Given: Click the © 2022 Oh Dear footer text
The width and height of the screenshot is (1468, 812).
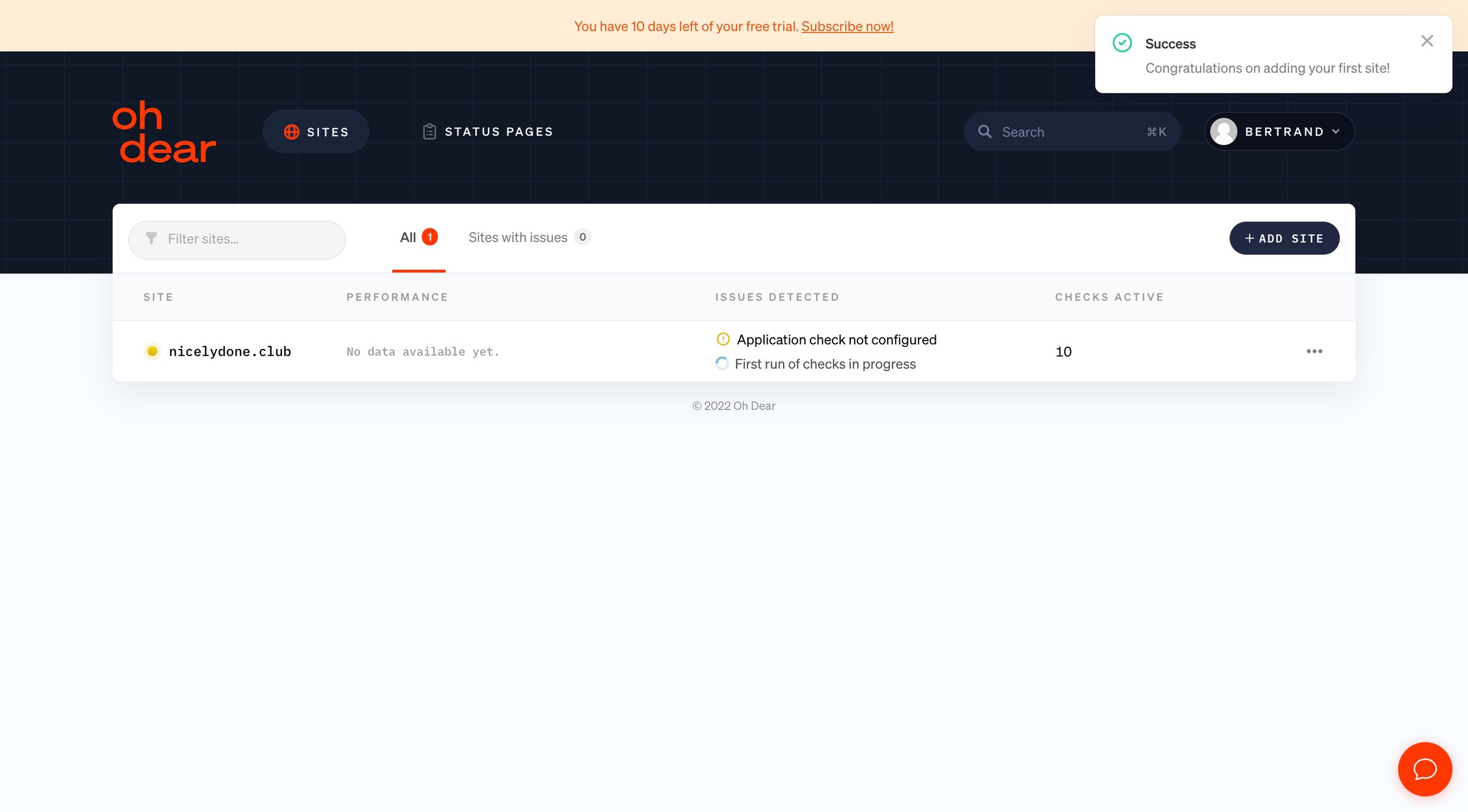Looking at the screenshot, I should tap(734, 406).
